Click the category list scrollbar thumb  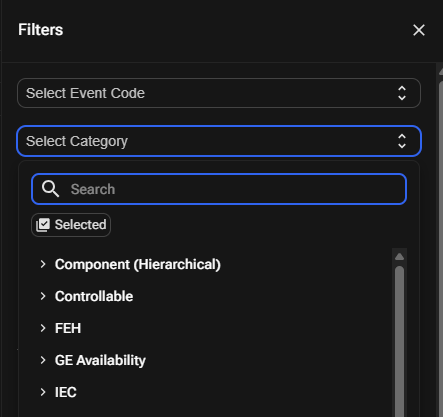coord(399,341)
